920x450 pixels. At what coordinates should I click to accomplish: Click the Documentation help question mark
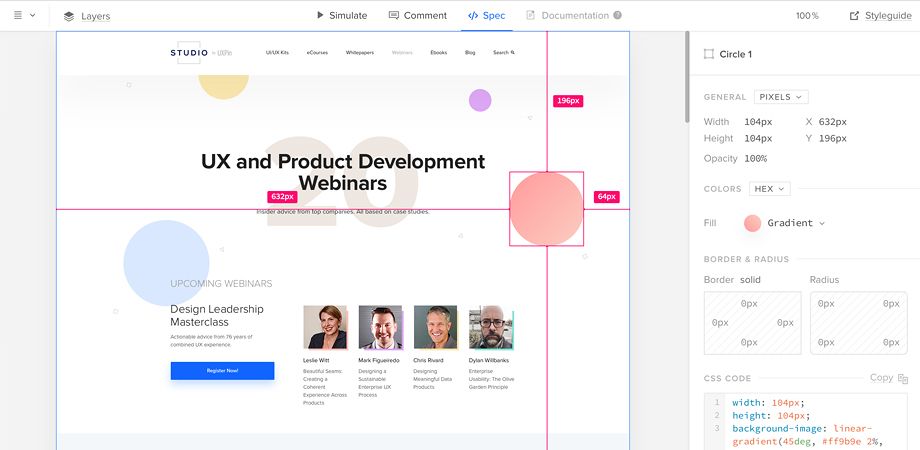tap(617, 15)
